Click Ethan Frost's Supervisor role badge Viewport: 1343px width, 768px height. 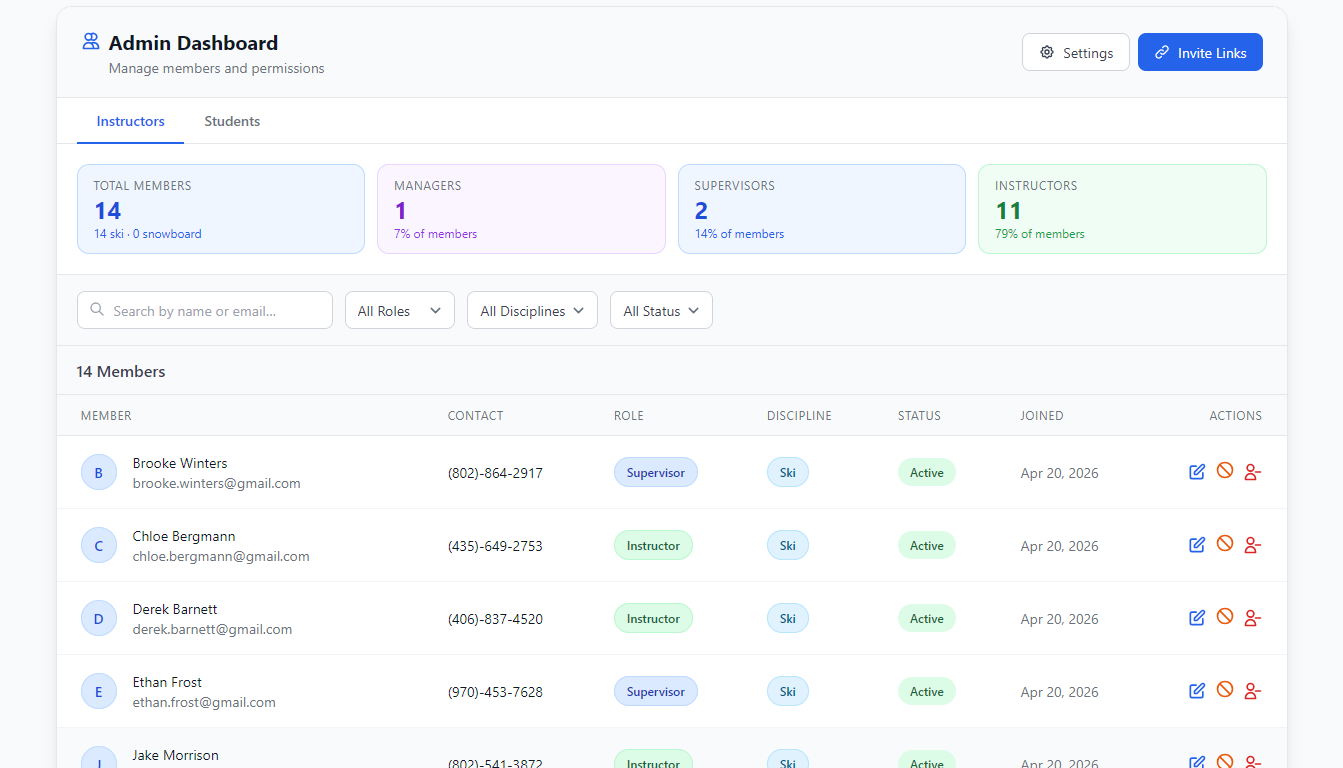(x=656, y=691)
